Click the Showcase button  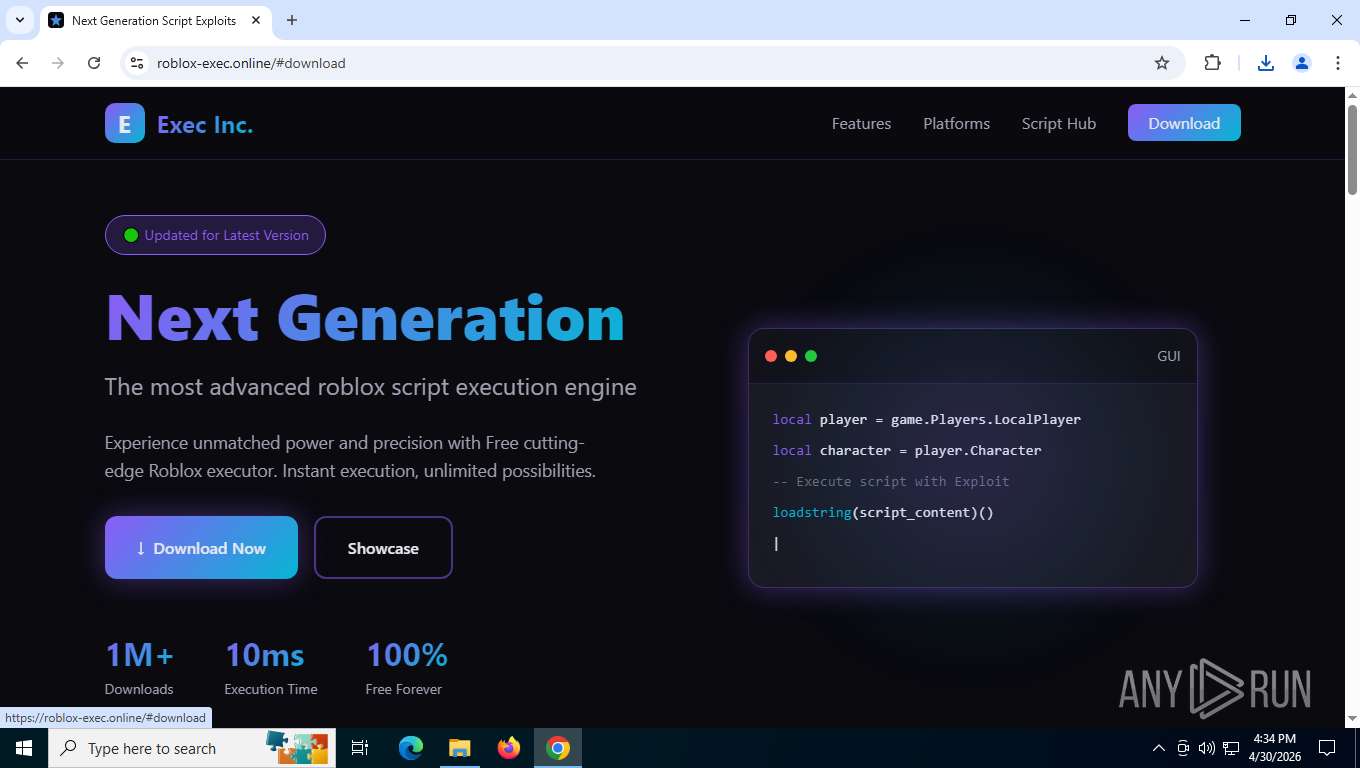[x=383, y=547]
